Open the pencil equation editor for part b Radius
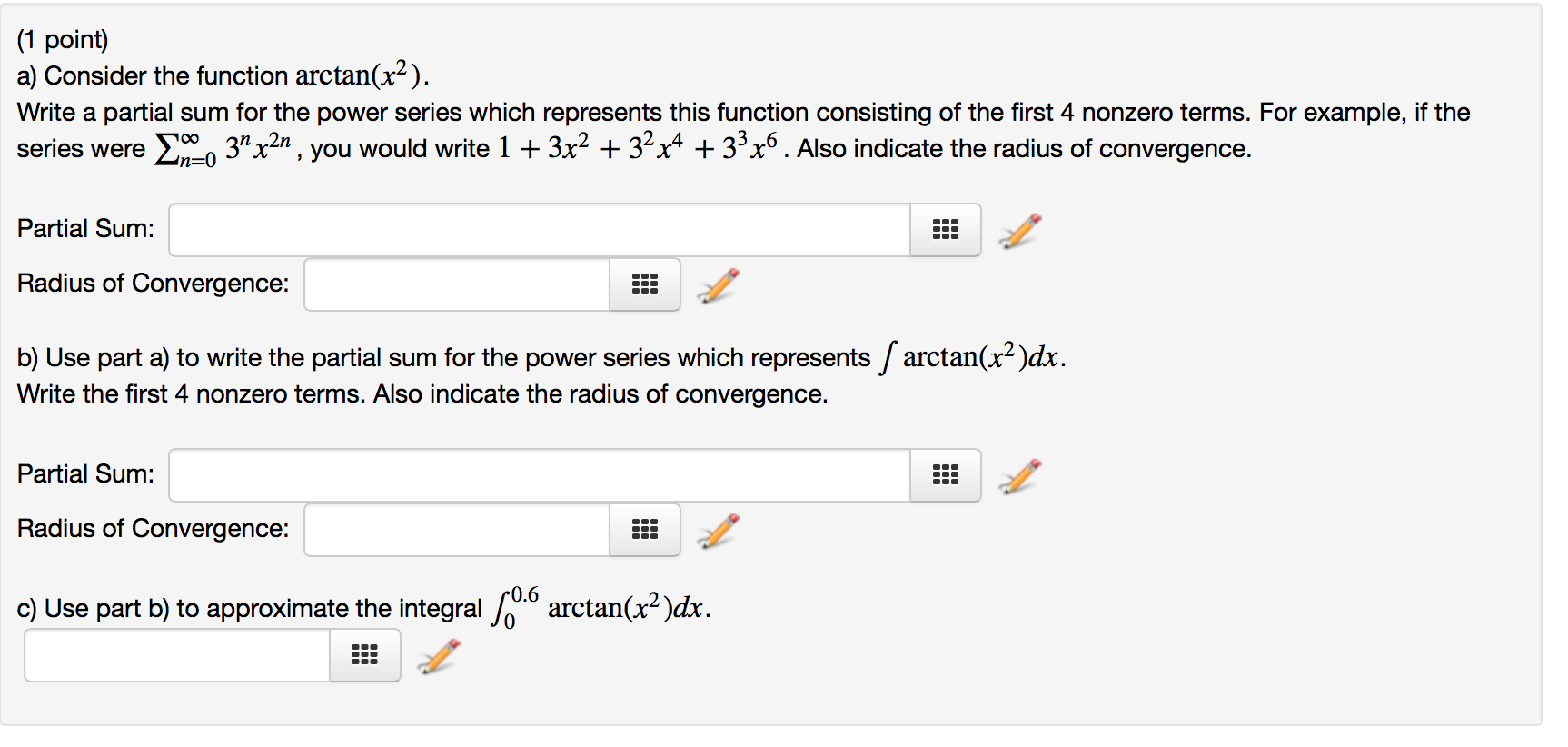This screenshot has height=747, width=1568. tap(717, 530)
